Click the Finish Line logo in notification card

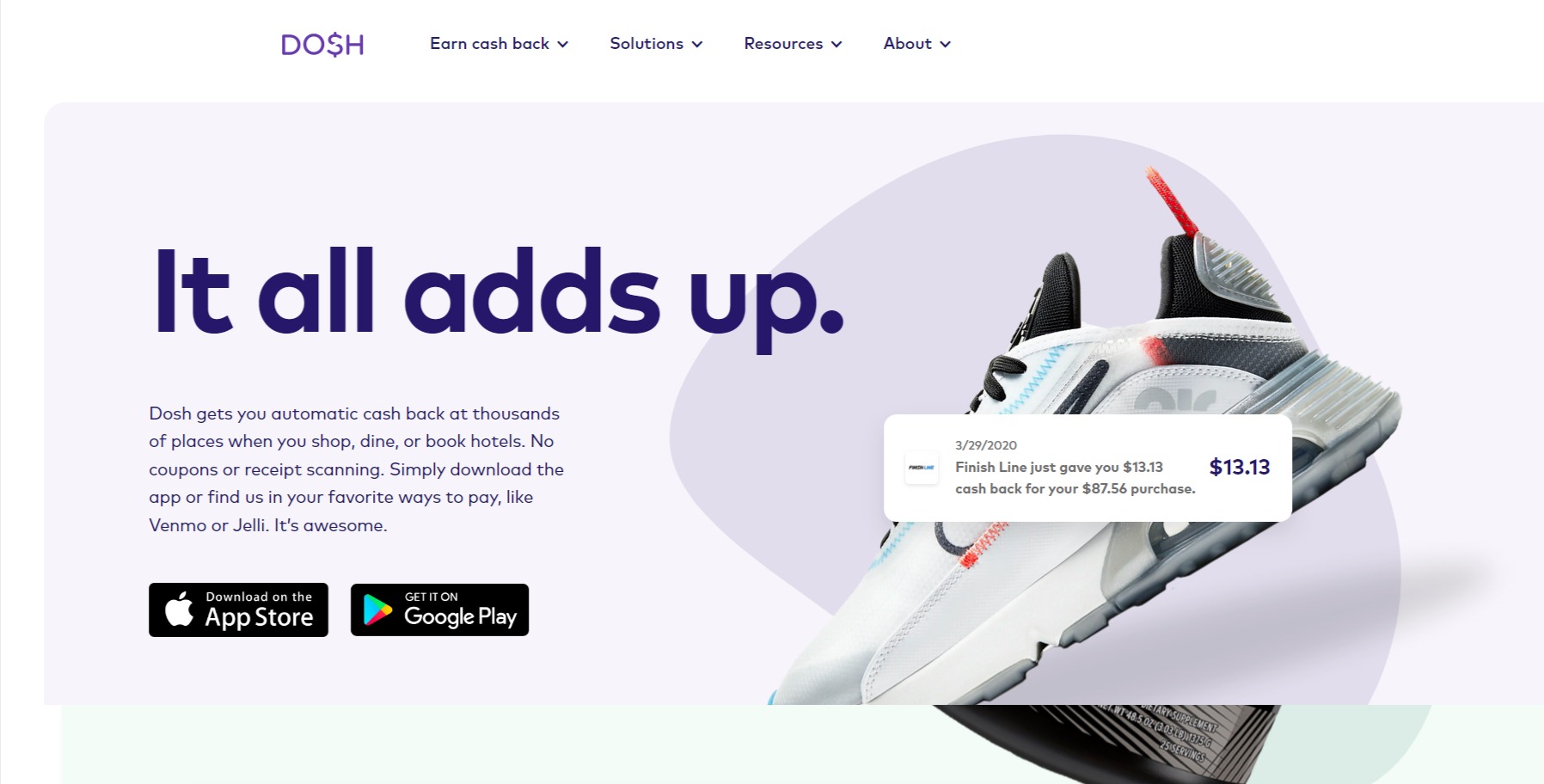[922, 468]
